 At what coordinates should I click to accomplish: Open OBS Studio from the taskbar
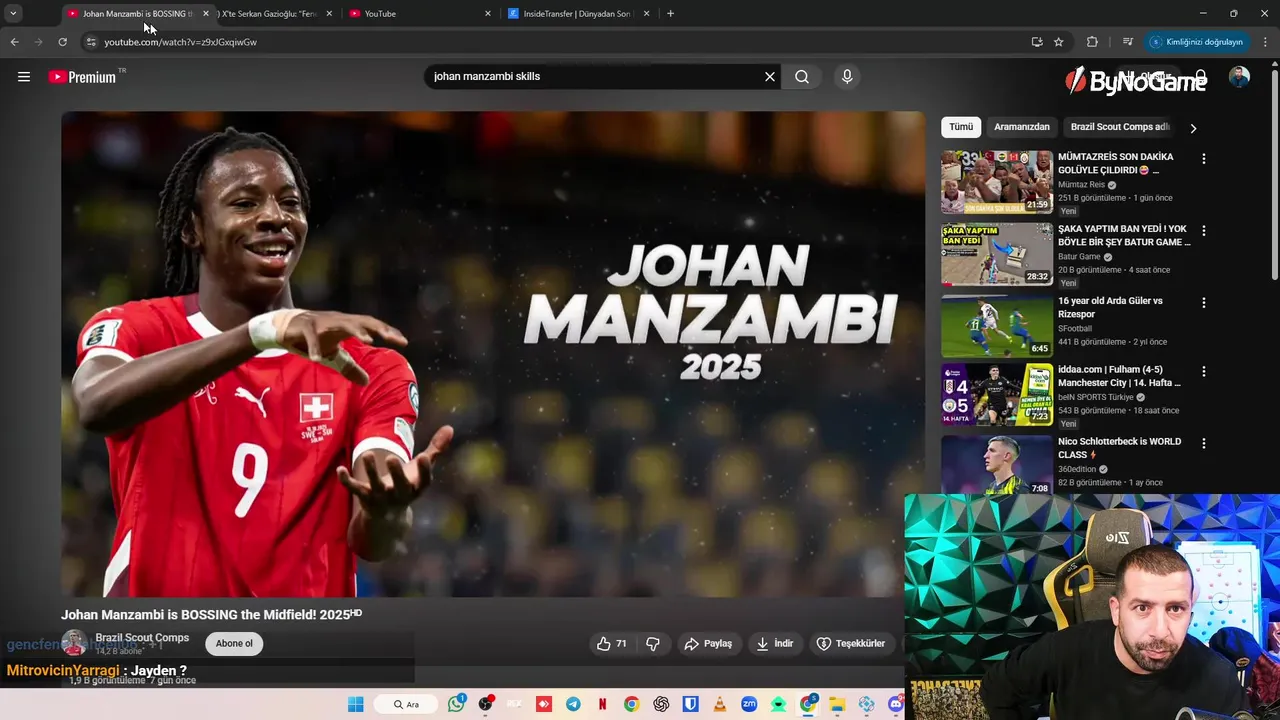(486, 704)
